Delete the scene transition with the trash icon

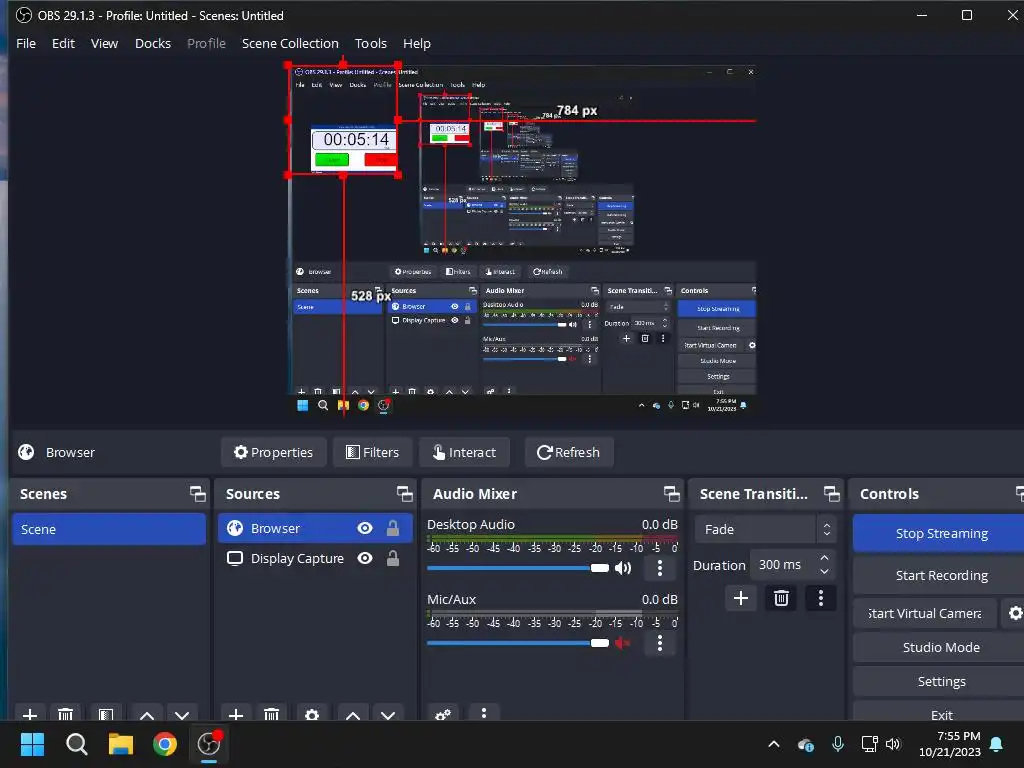point(781,598)
